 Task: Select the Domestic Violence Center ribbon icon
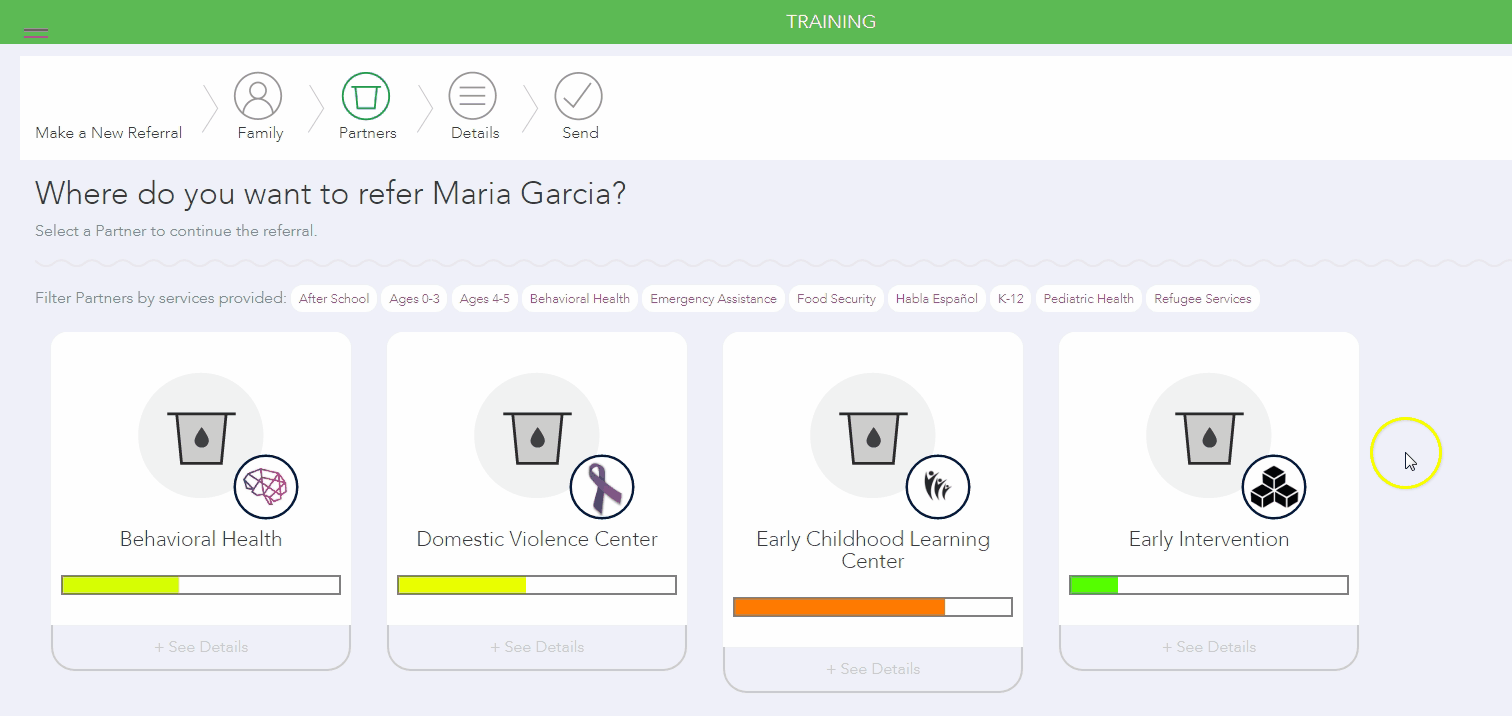[x=602, y=487]
